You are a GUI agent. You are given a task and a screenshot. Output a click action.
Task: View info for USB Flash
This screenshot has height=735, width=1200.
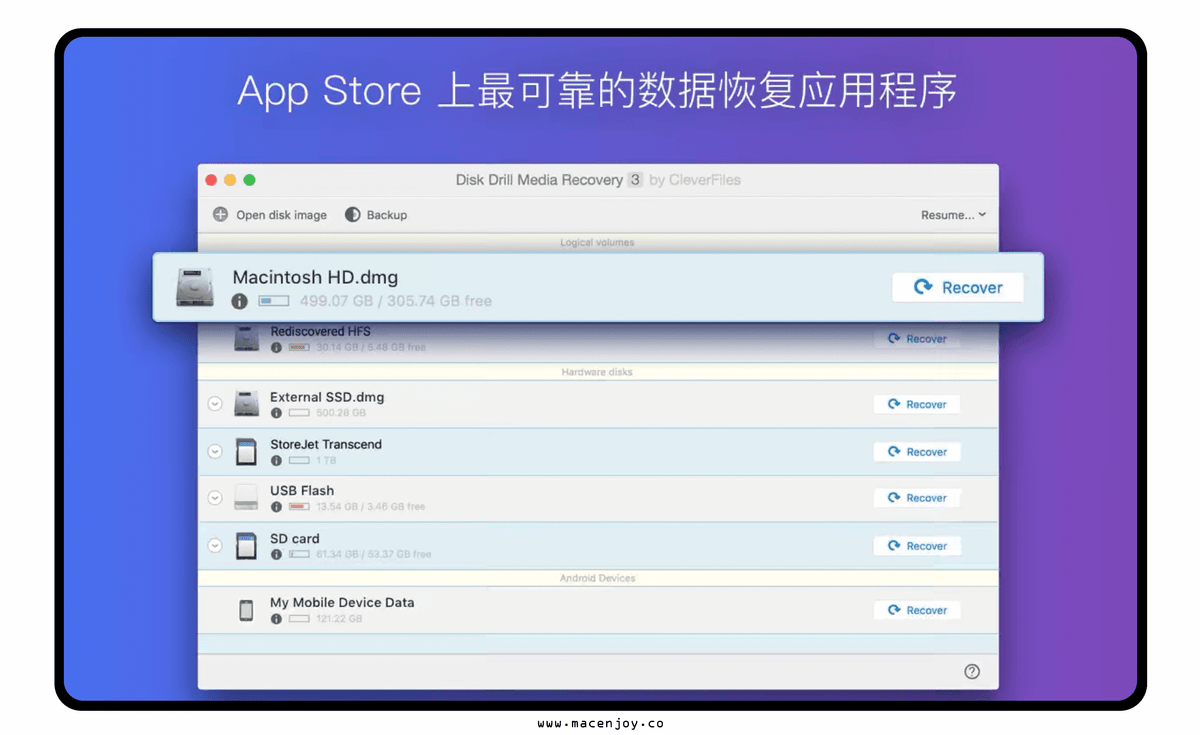click(x=276, y=507)
